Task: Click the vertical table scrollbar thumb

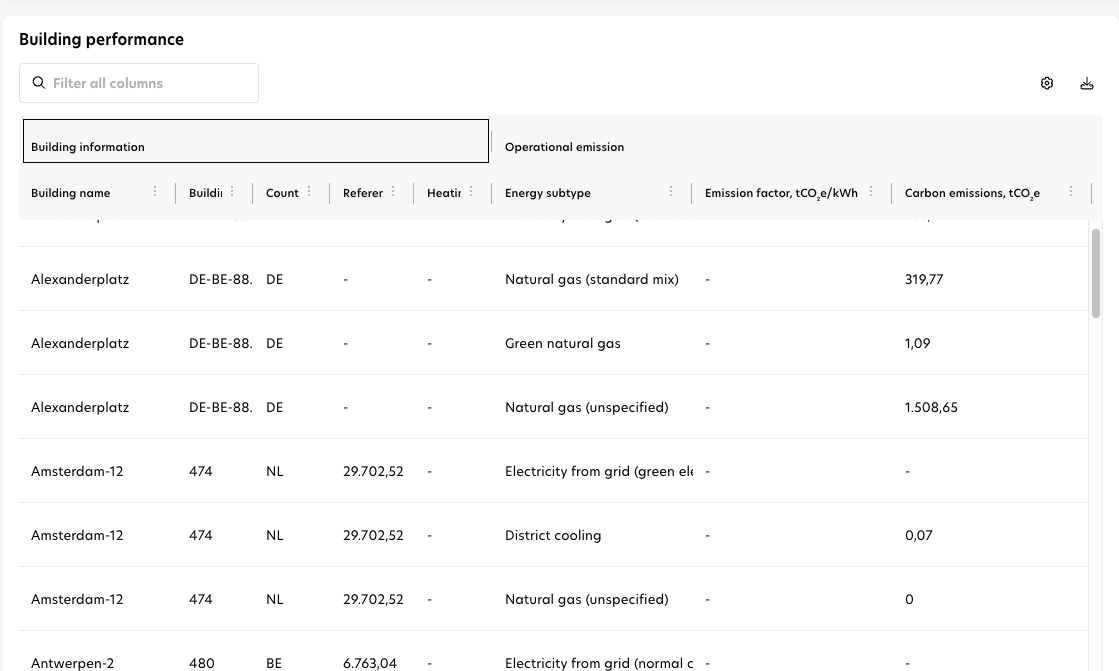Action: [1095, 273]
